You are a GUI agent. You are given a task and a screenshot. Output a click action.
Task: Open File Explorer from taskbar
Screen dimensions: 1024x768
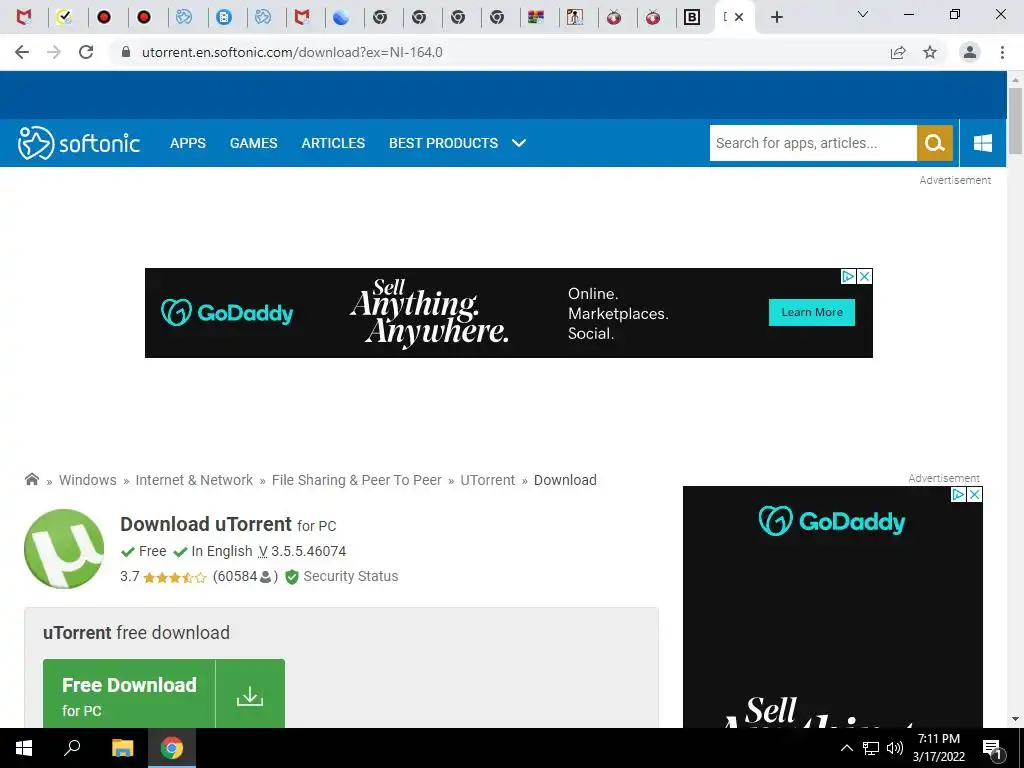coord(122,748)
